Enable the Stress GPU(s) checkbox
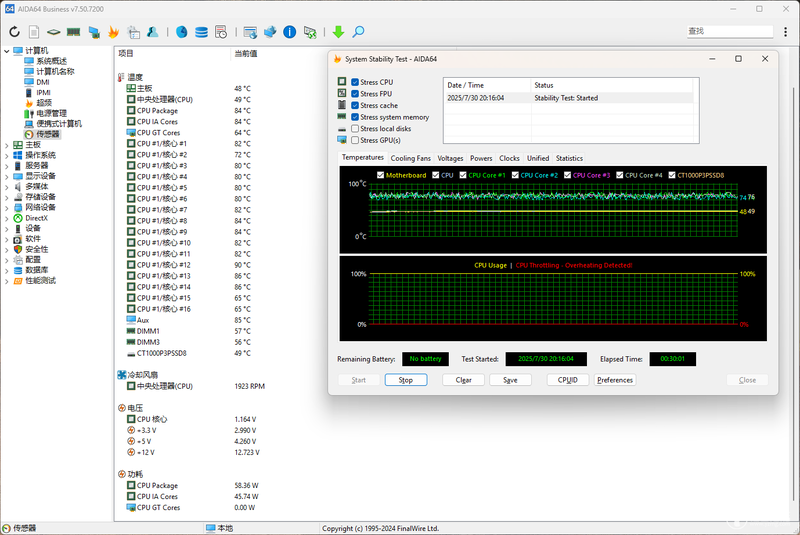 click(x=355, y=140)
